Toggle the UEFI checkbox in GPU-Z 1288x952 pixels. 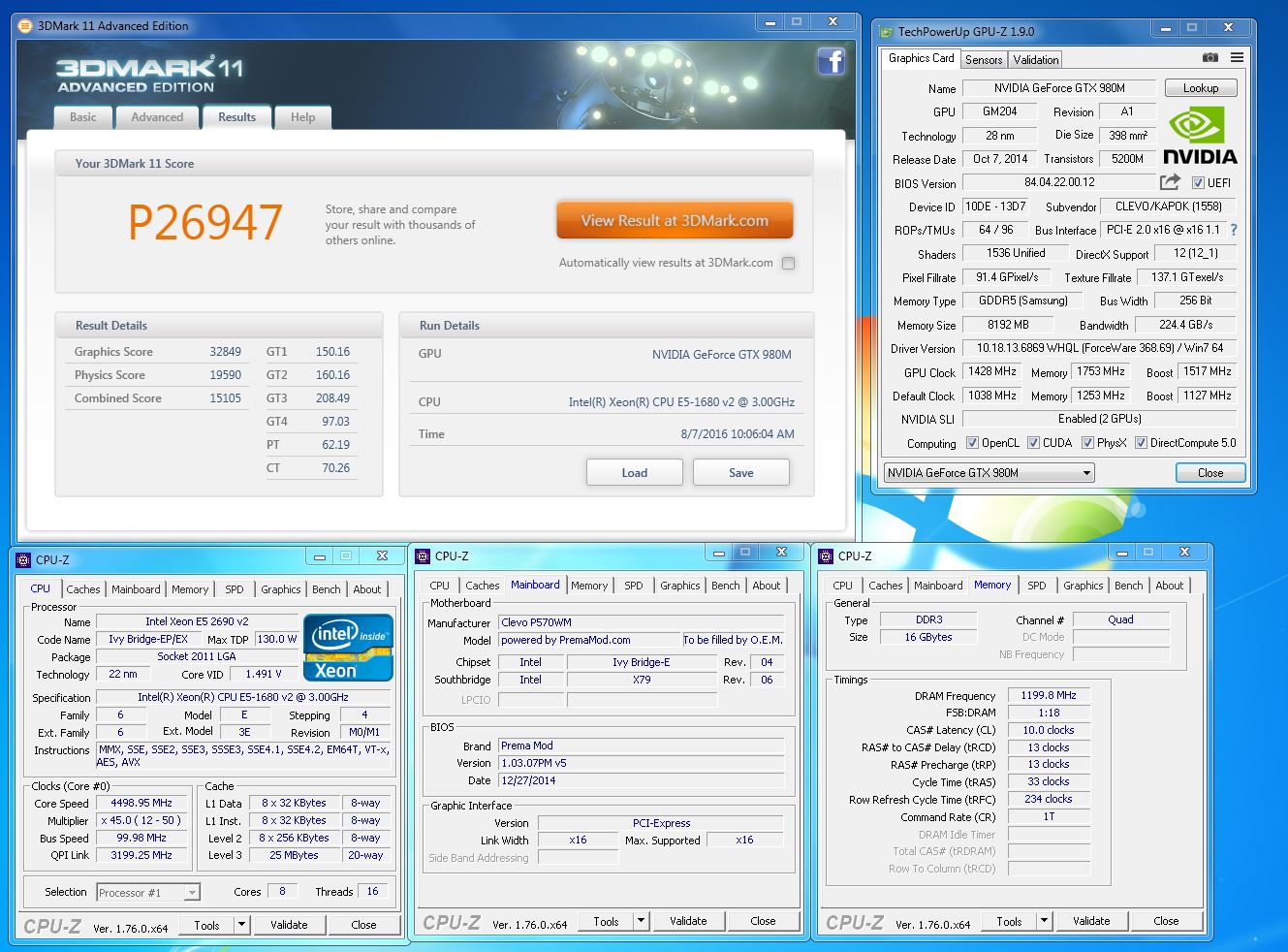(x=1198, y=183)
